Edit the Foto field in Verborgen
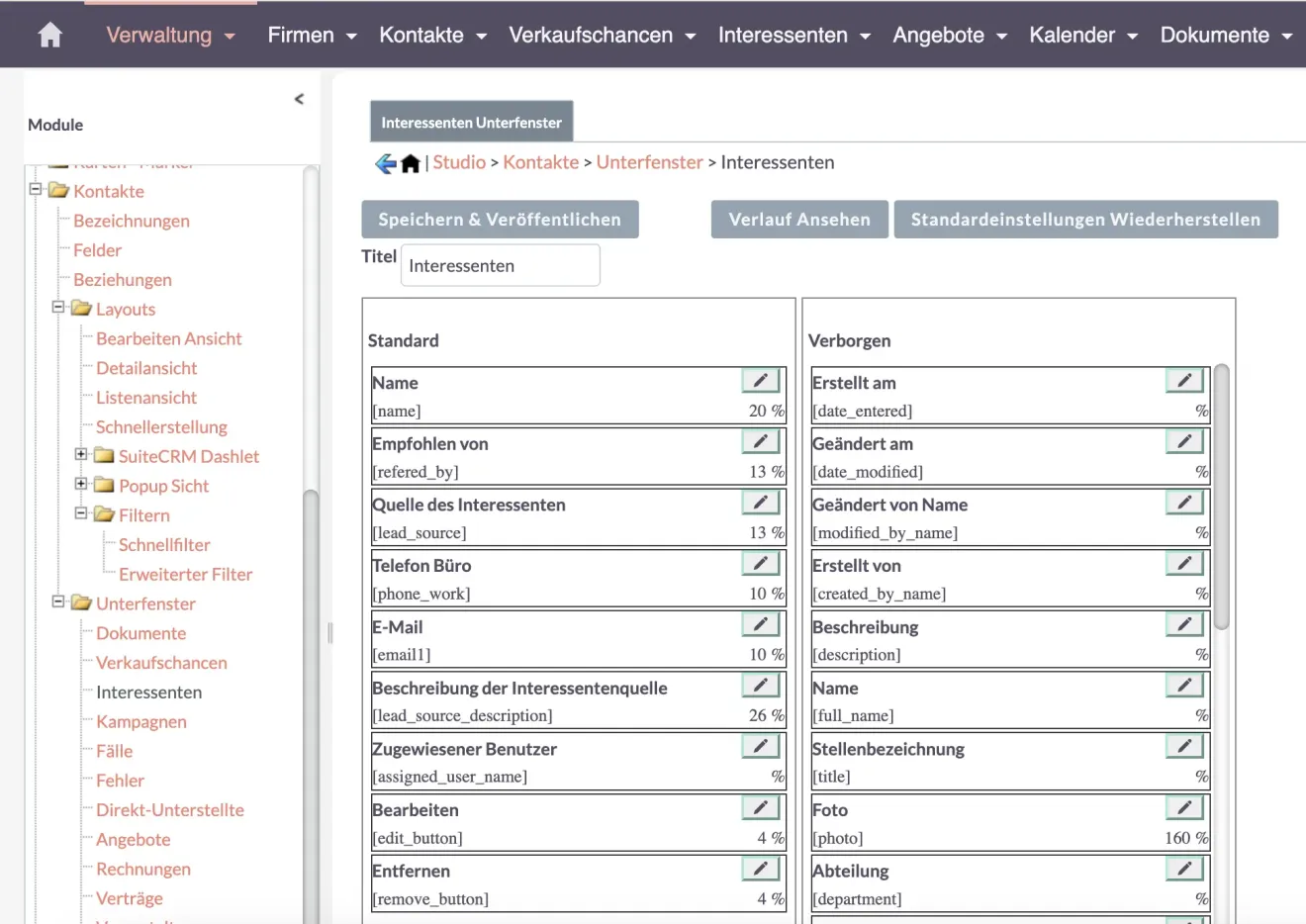The image size is (1306, 924). [x=1183, y=807]
